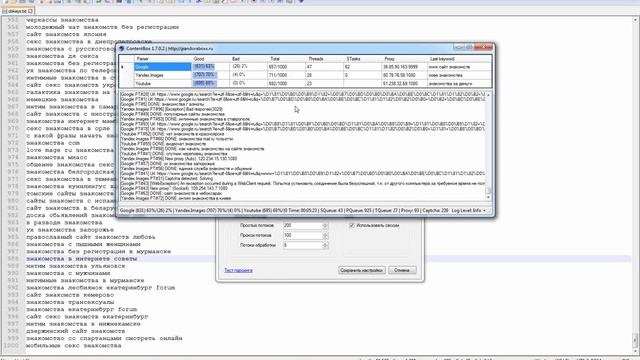Viewport: 640px width, 360px height.
Task: Click the Parser column header
Action: pyautogui.click(x=162, y=59)
